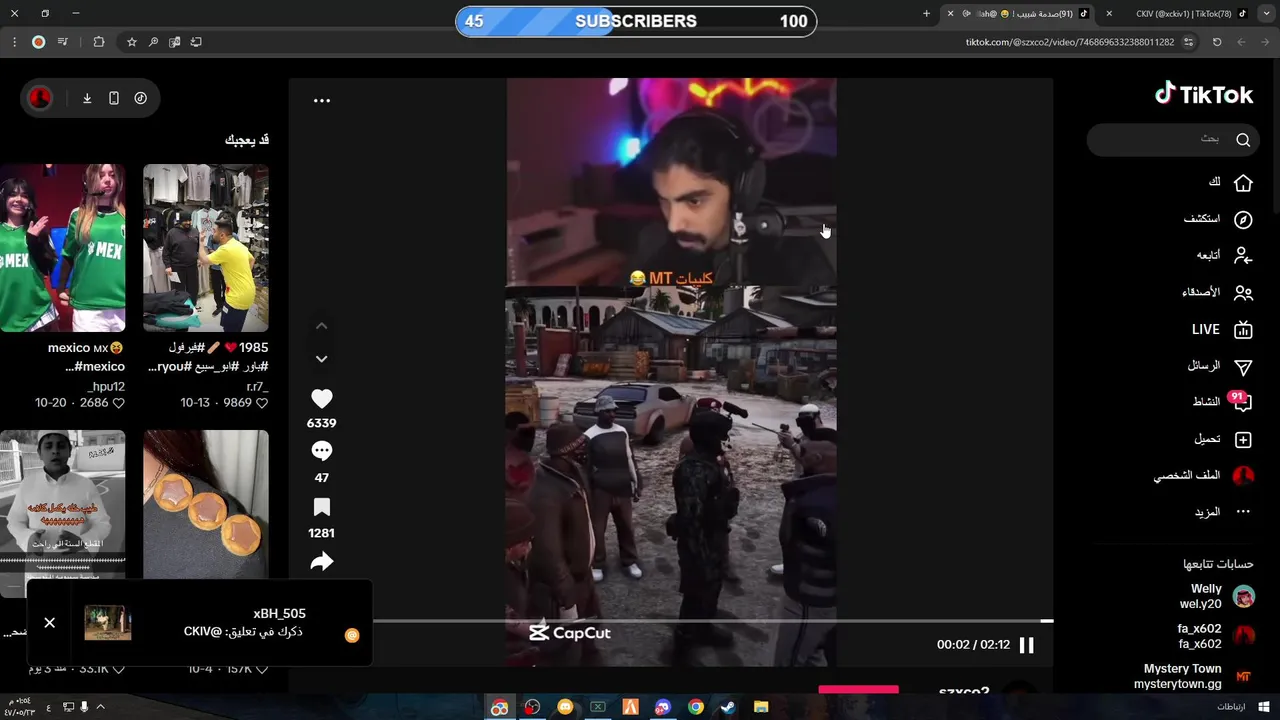Open the 1985 recommended video thumbnail
Screen dimensions: 1280x720
pos(206,248)
